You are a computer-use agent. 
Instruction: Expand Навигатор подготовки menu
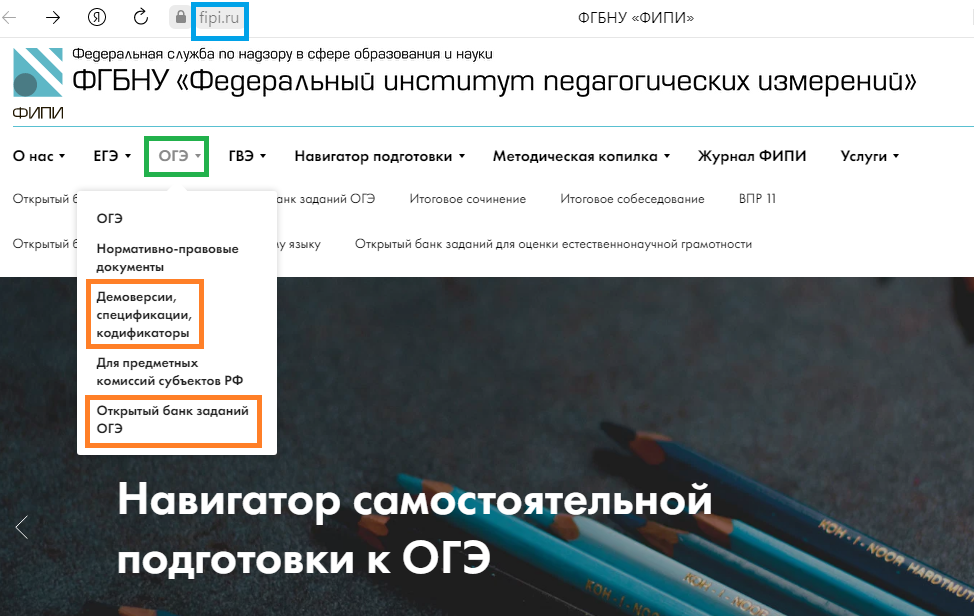coord(380,156)
